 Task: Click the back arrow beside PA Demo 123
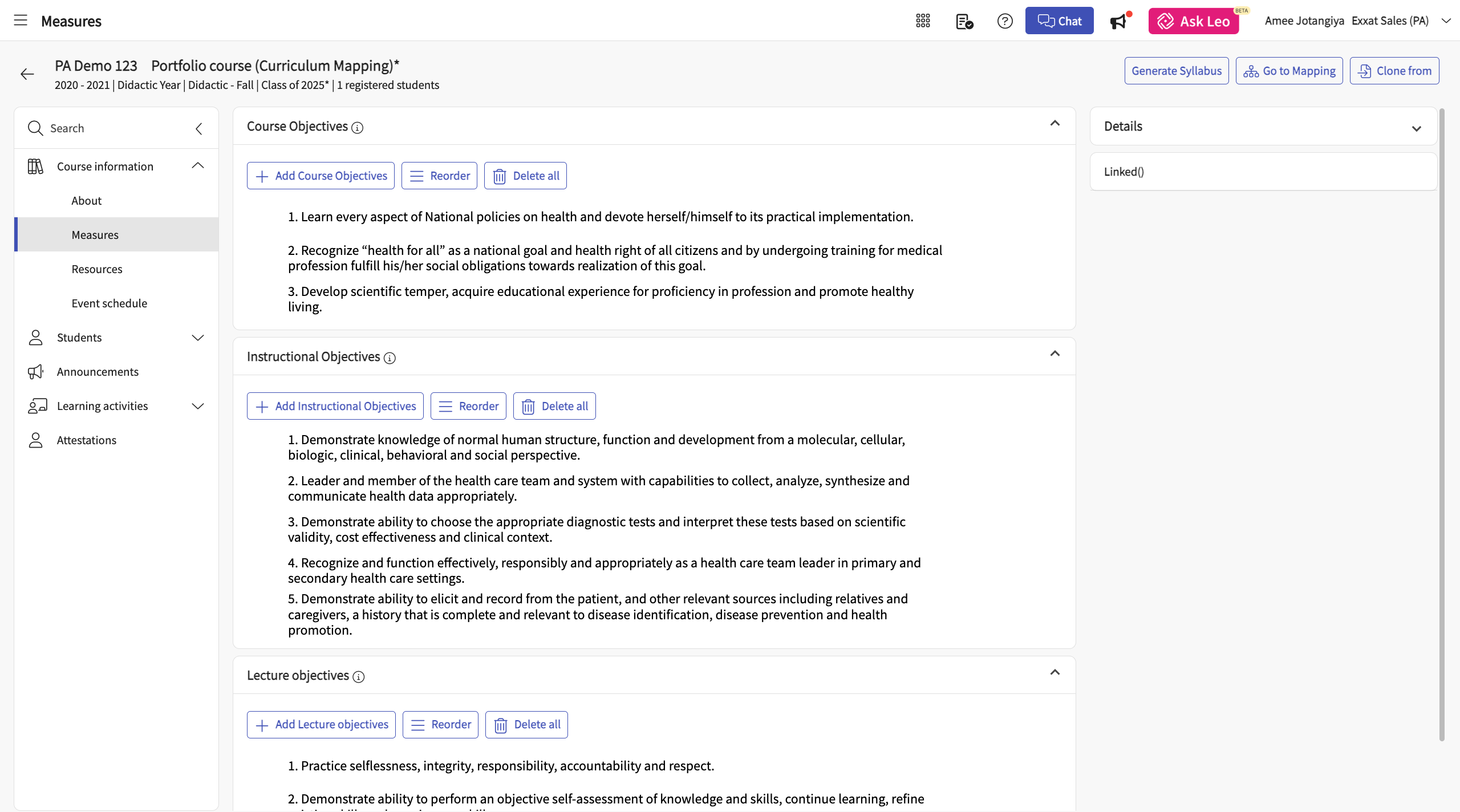[x=27, y=74]
